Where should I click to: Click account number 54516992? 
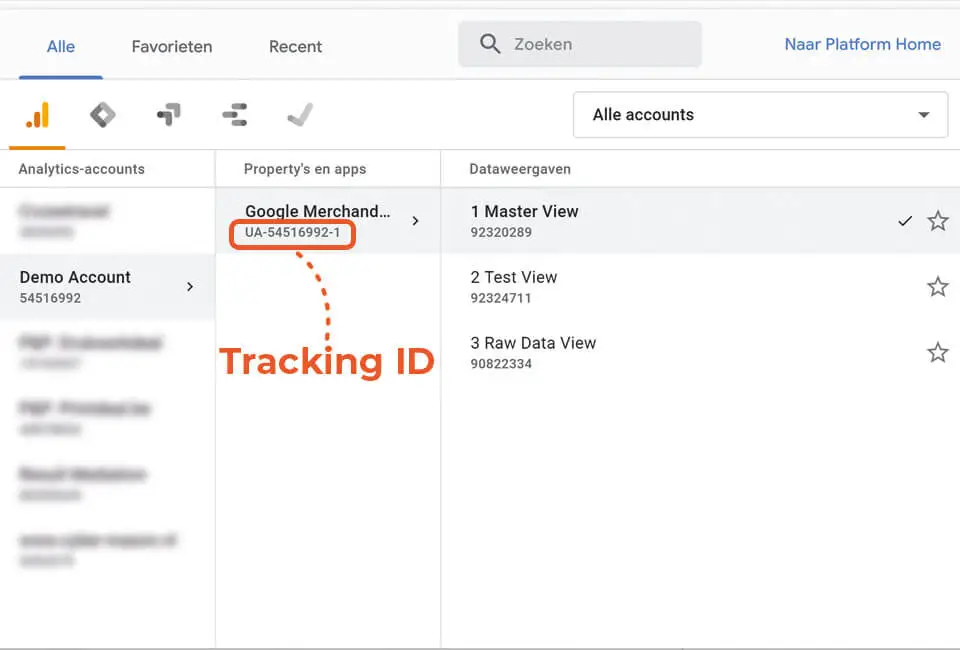click(x=50, y=298)
